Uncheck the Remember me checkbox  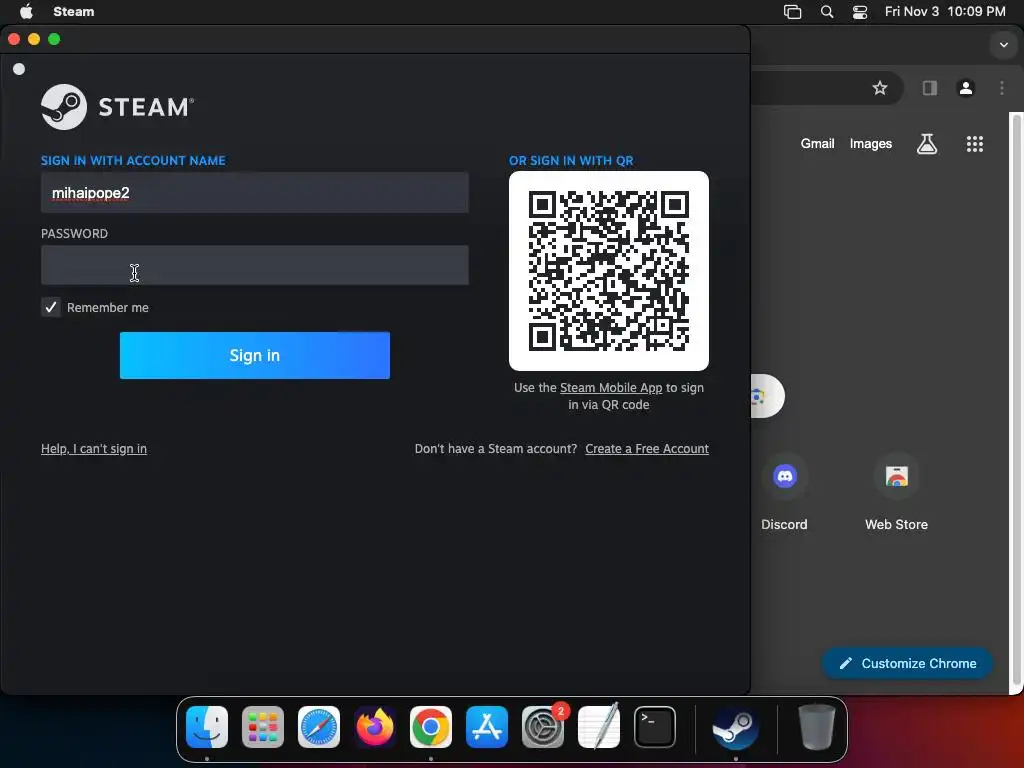pos(51,307)
